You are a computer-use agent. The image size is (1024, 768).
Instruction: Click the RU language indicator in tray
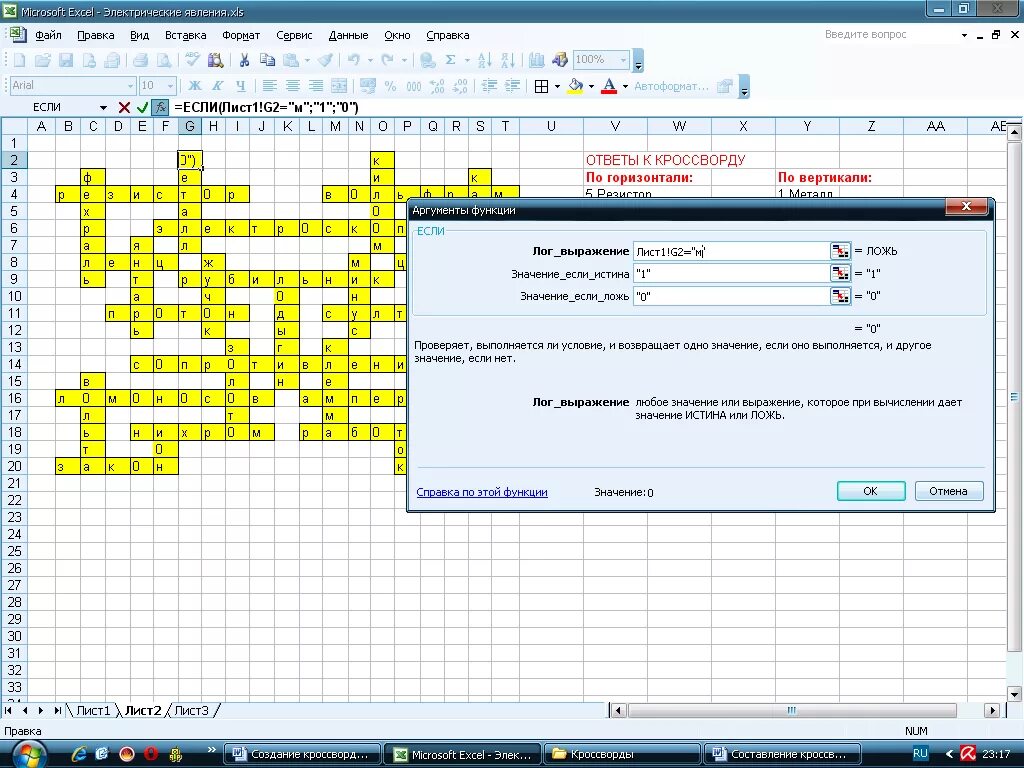click(920, 754)
